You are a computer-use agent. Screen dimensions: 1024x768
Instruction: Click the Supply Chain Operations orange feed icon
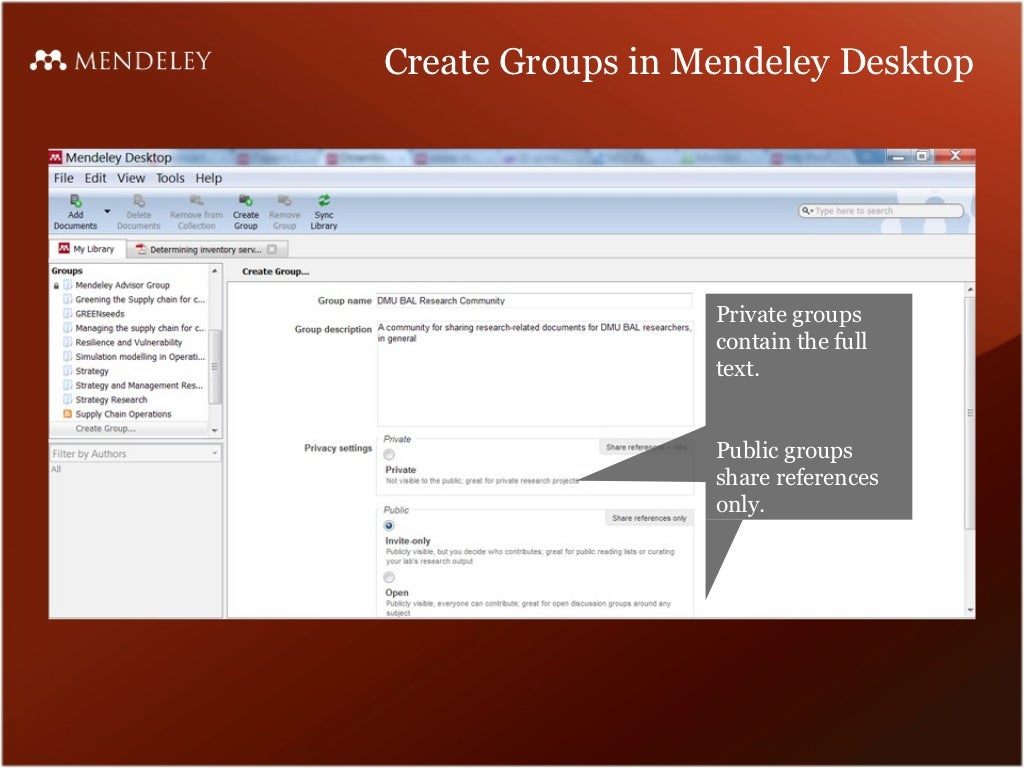coord(67,414)
